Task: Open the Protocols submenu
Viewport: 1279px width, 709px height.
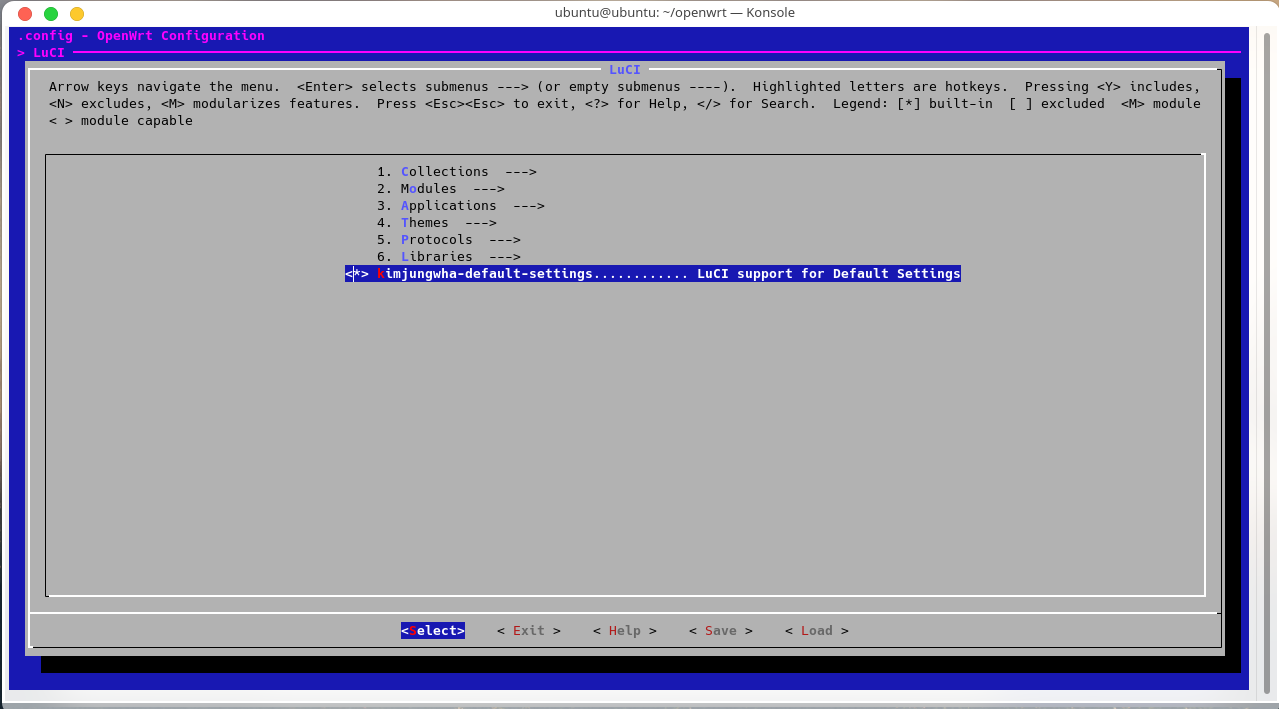Action: [x=449, y=240]
